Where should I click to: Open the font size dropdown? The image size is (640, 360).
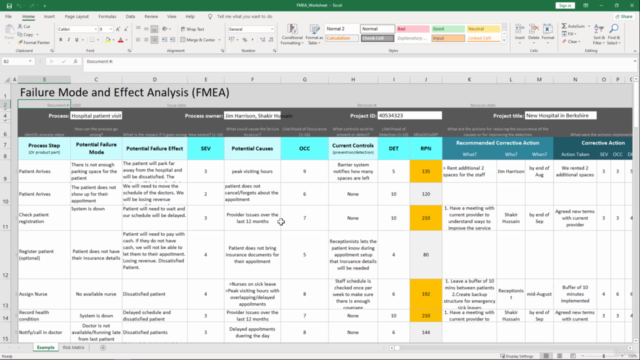[x=111, y=29]
